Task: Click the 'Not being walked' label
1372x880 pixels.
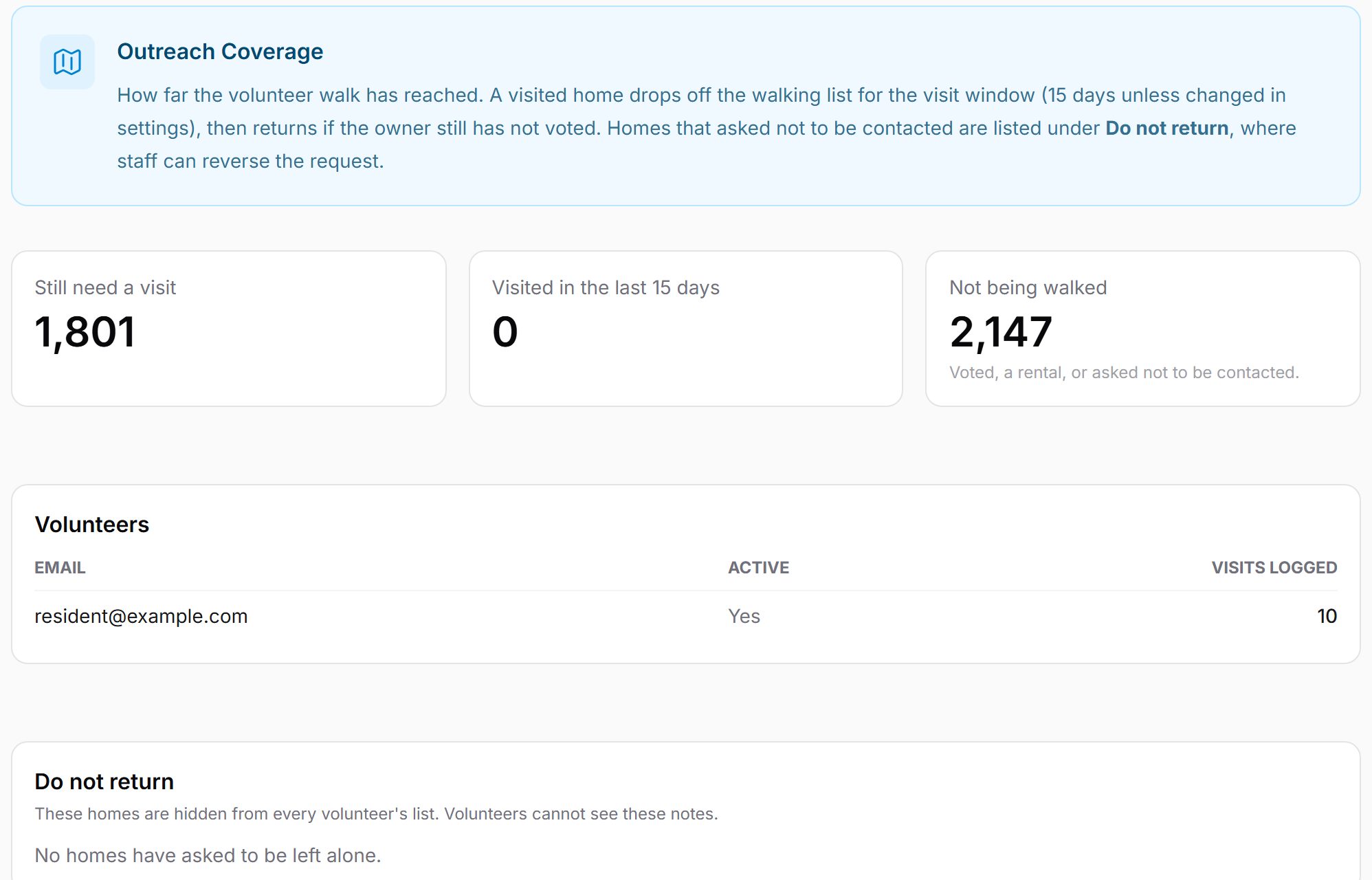Action: [x=1028, y=287]
